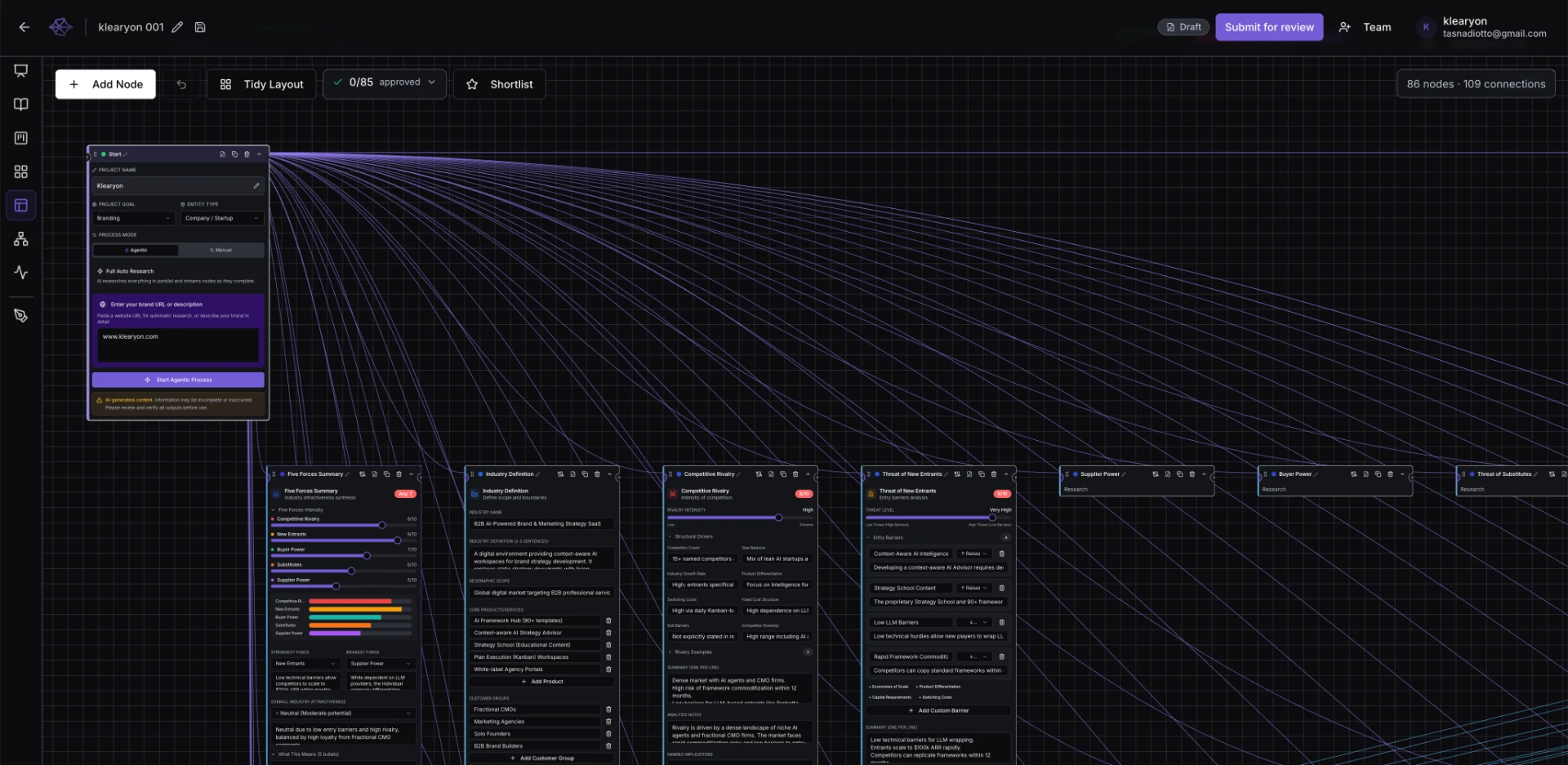Click the undo arrow button
The image size is (1568, 765).
181,84
